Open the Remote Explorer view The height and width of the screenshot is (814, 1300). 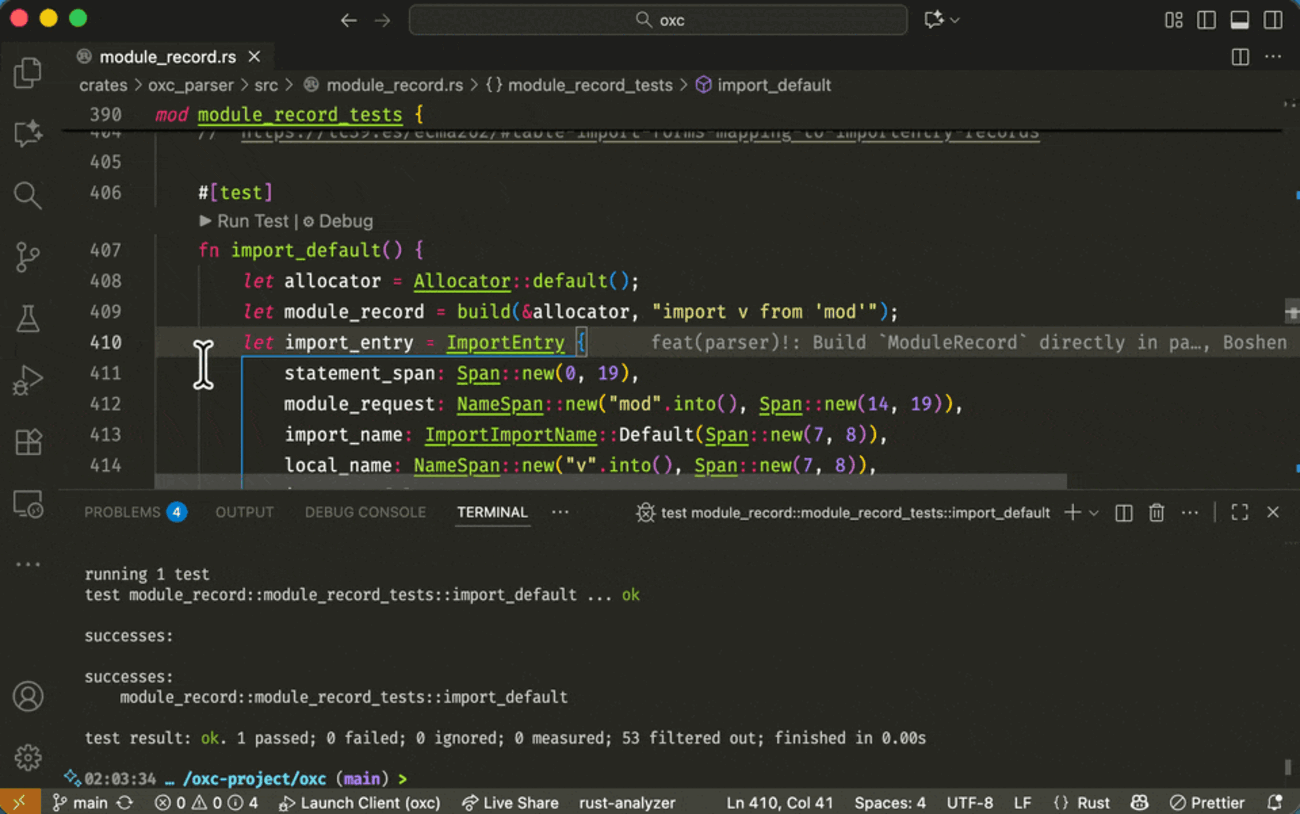click(28, 504)
